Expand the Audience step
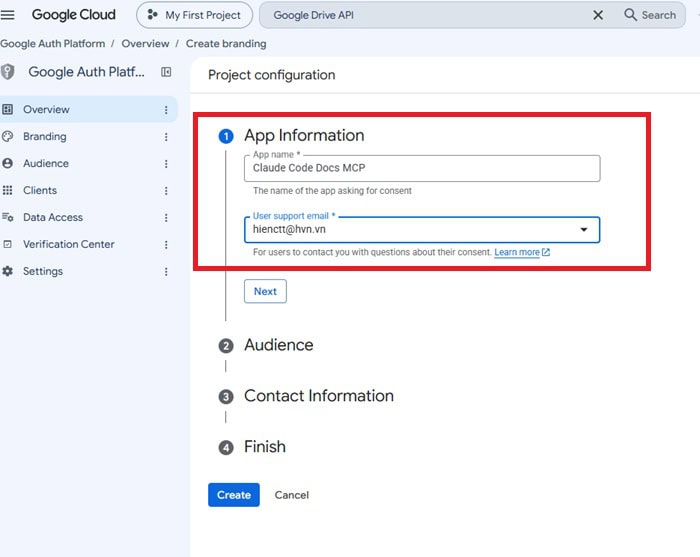This screenshot has height=557, width=700. pyautogui.click(x=266, y=345)
